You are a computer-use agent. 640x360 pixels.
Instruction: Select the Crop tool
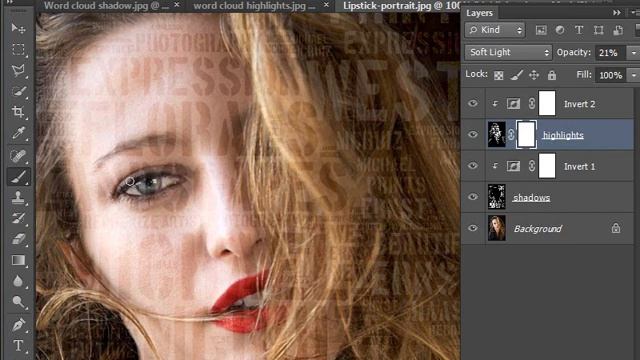(x=18, y=112)
